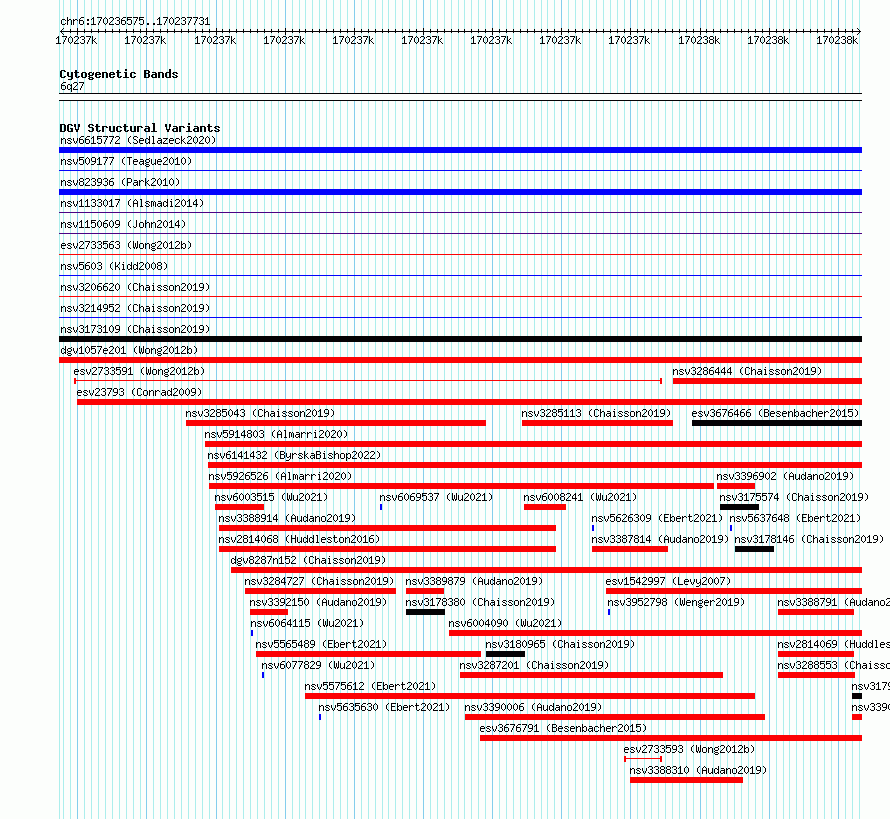Select nsv5603 (Kidd2008) variant

click(x=114, y=266)
